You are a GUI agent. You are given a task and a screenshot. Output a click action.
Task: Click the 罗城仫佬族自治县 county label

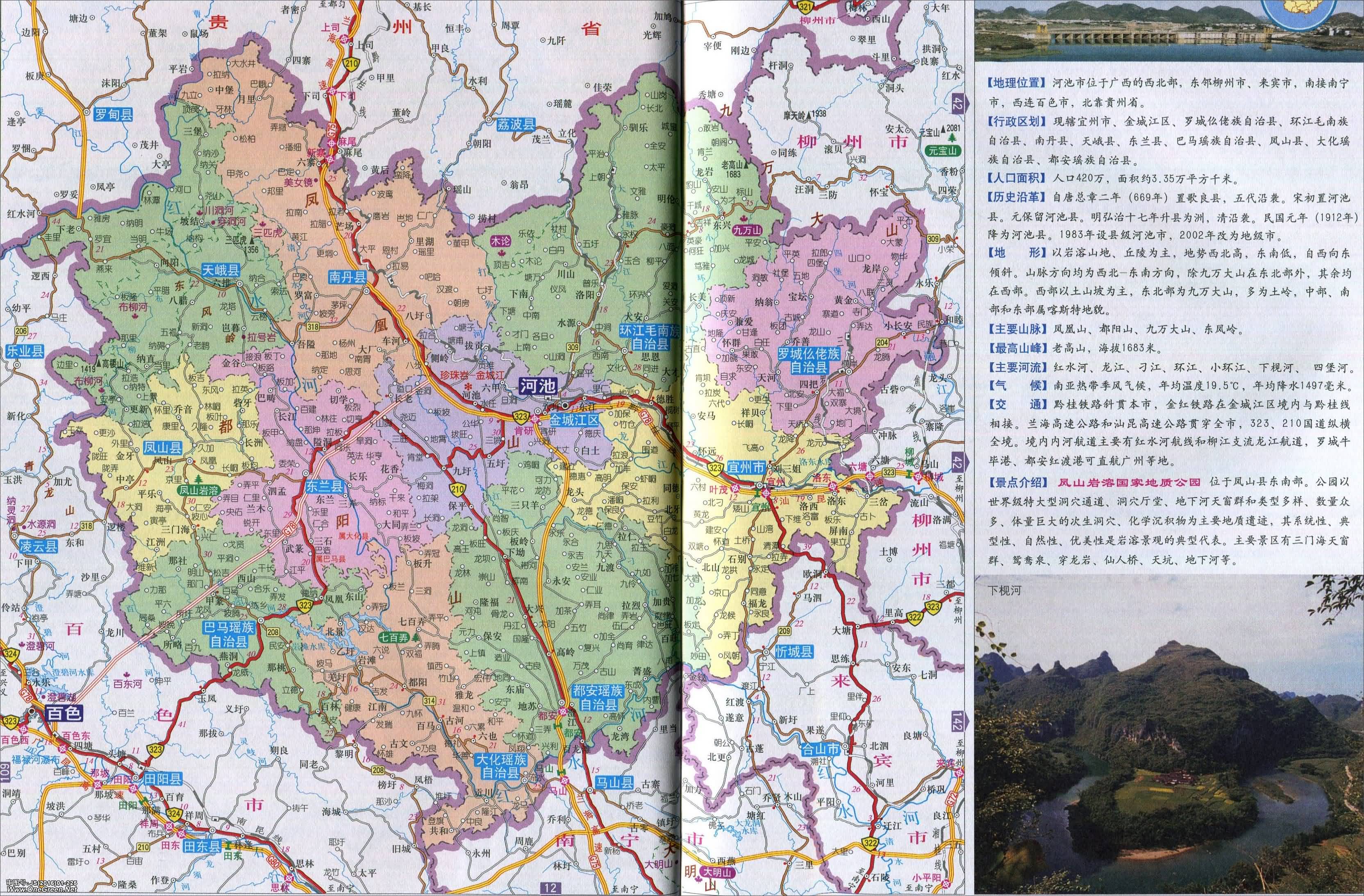coord(809,361)
